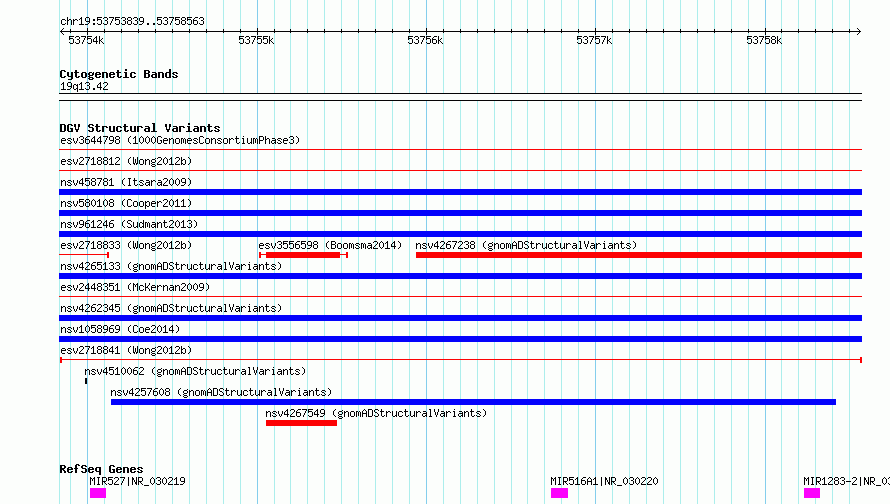
Task: Click the MIR1283-2 gene label
Action: (846, 481)
